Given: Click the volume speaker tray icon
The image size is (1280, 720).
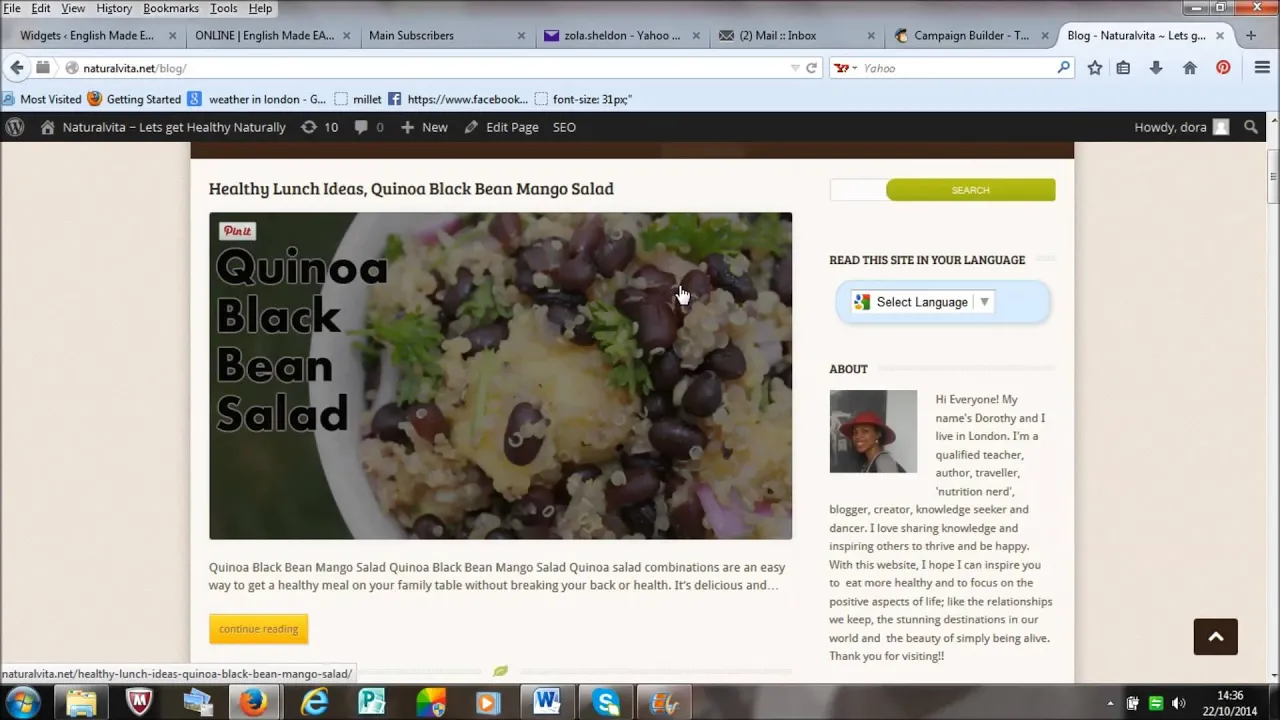Looking at the screenshot, I should (1178, 703).
